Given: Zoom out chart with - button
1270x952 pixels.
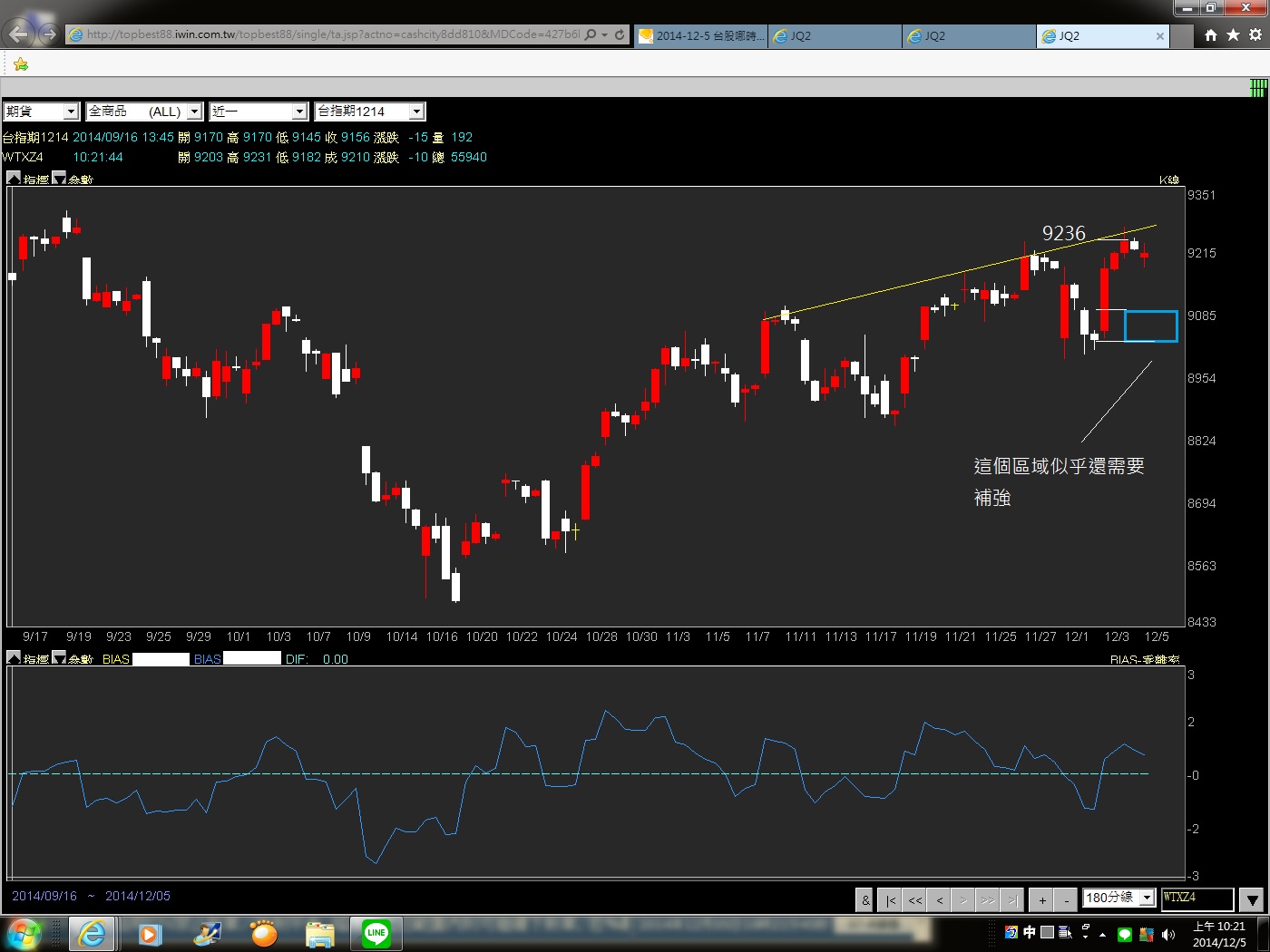Looking at the screenshot, I should [x=1067, y=899].
